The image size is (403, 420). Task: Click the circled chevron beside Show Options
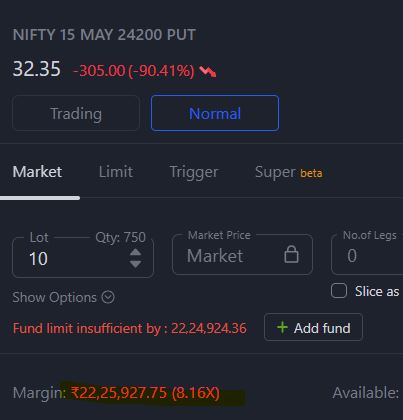point(108,297)
